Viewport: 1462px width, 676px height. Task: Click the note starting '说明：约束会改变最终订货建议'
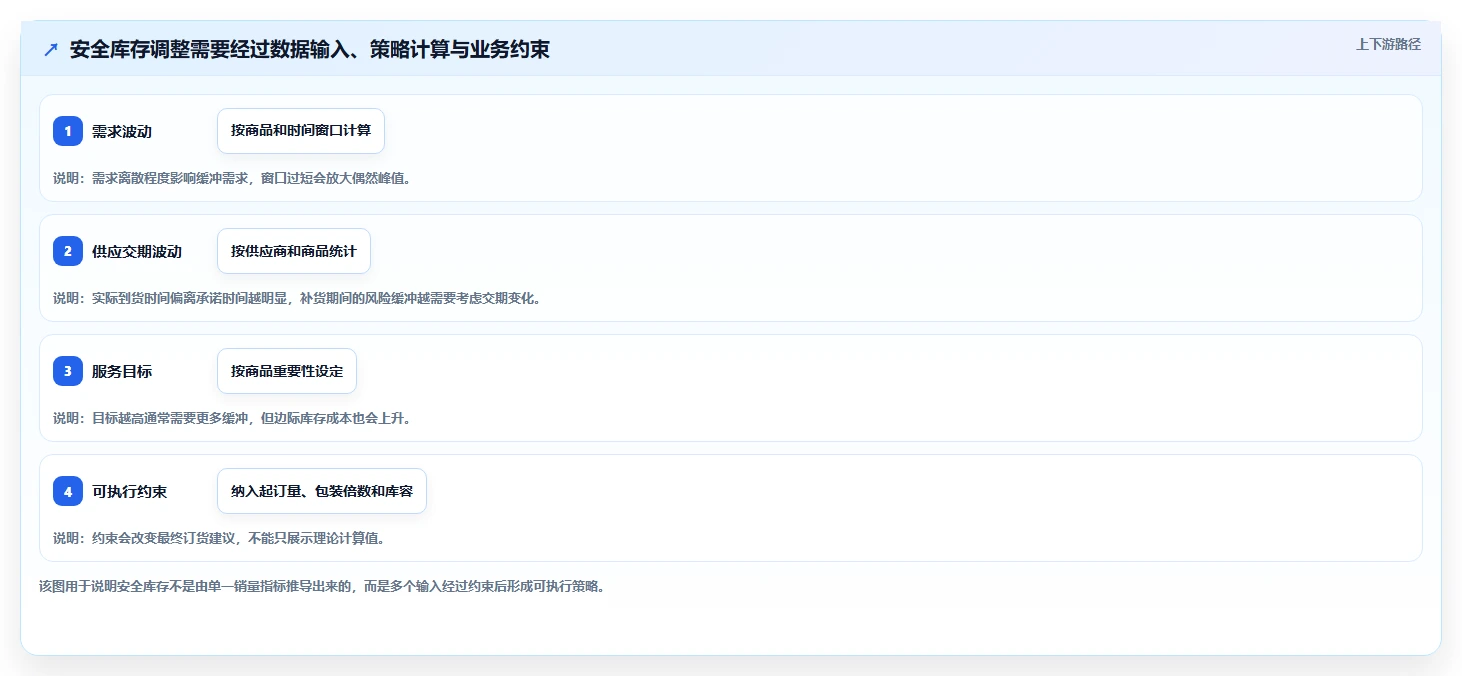[219, 538]
